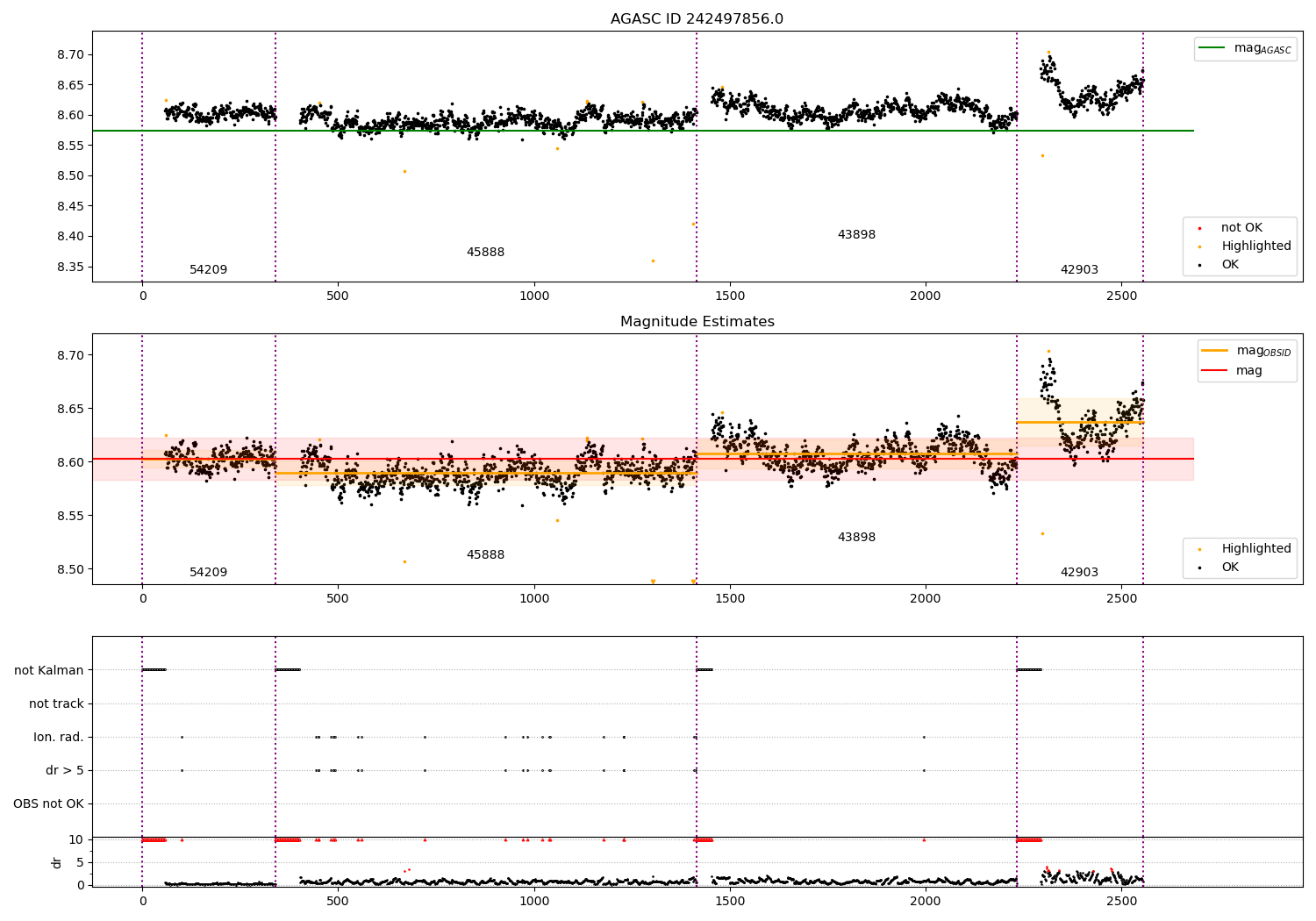Click the 'dr' y-axis label in bottom plot
This screenshot has width=1316, height=921.
click(57, 862)
